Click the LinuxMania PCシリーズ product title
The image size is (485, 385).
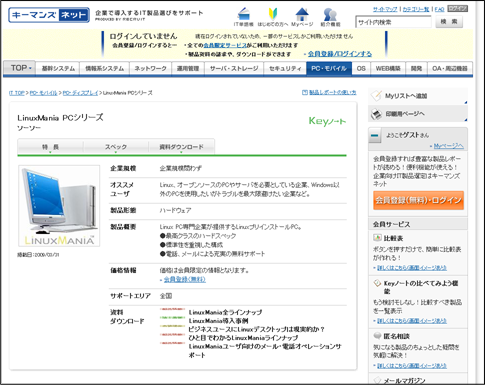pos(60,118)
